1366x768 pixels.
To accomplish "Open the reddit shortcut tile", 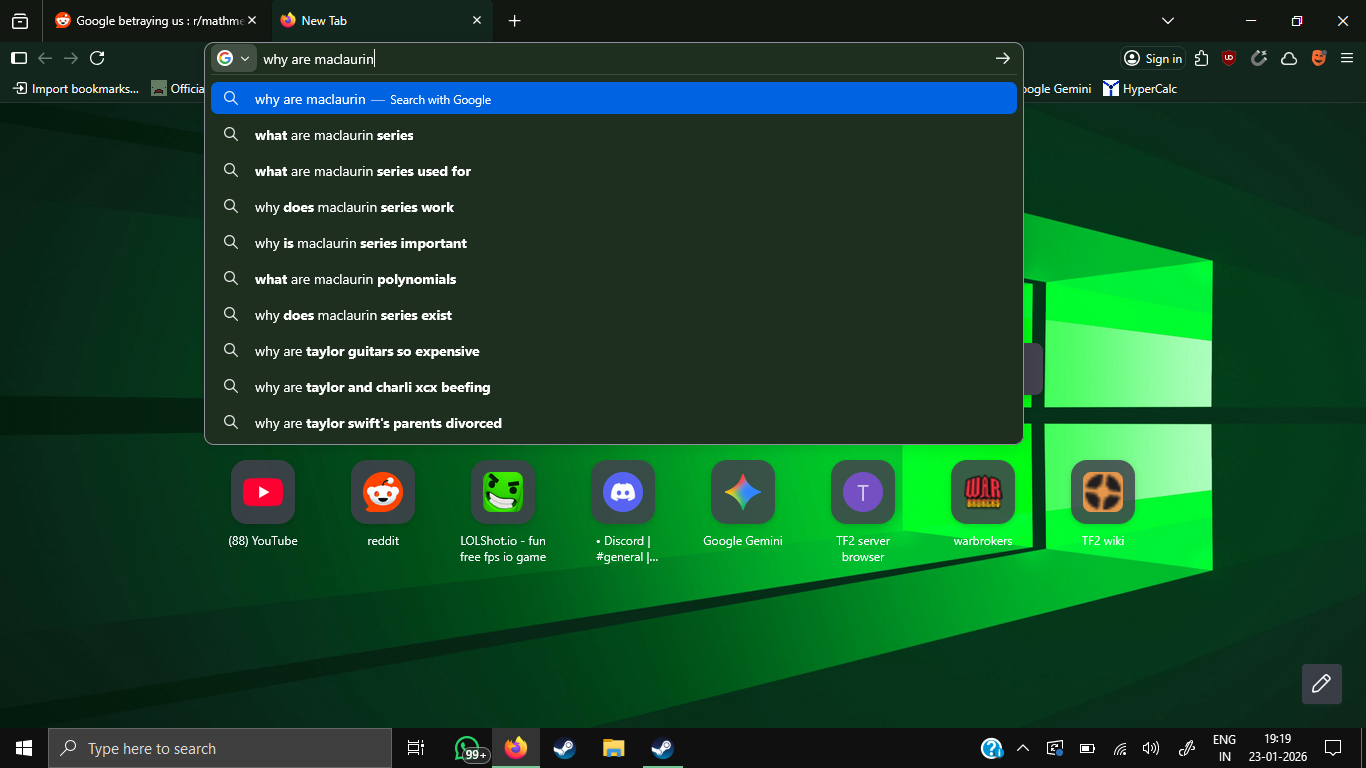I will click(383, 492).
